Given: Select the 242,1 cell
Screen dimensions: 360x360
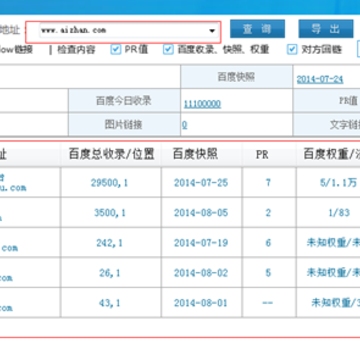Looking at the screenshot, I should [111, 243].
